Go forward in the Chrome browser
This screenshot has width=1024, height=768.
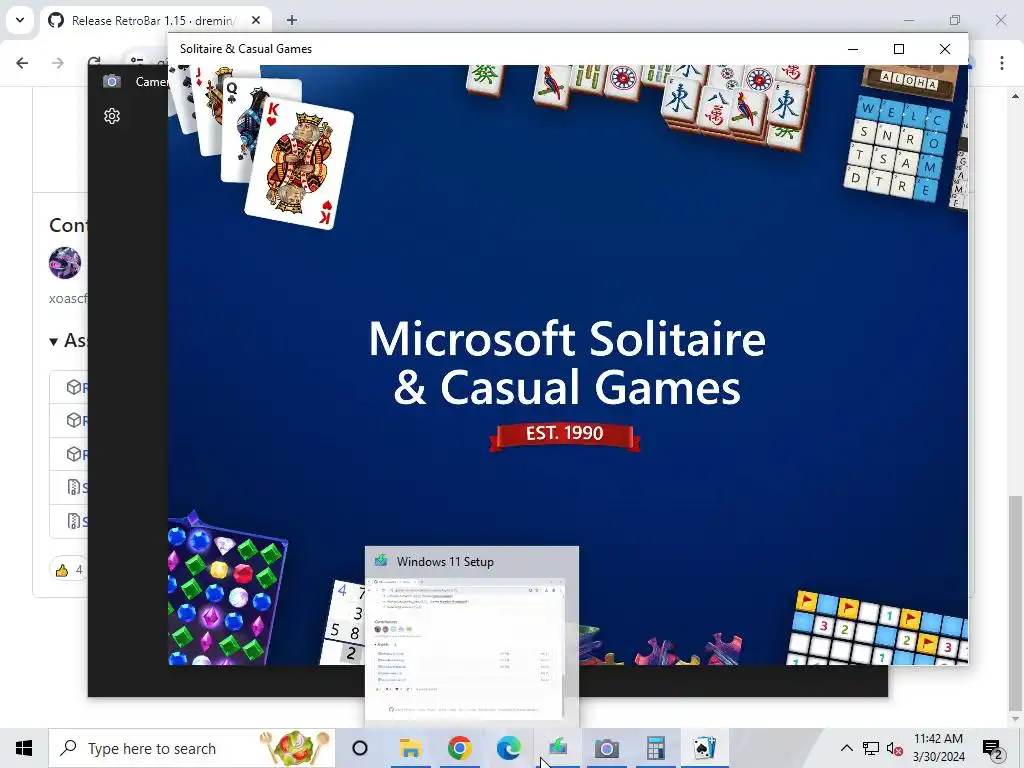point(58,63)
